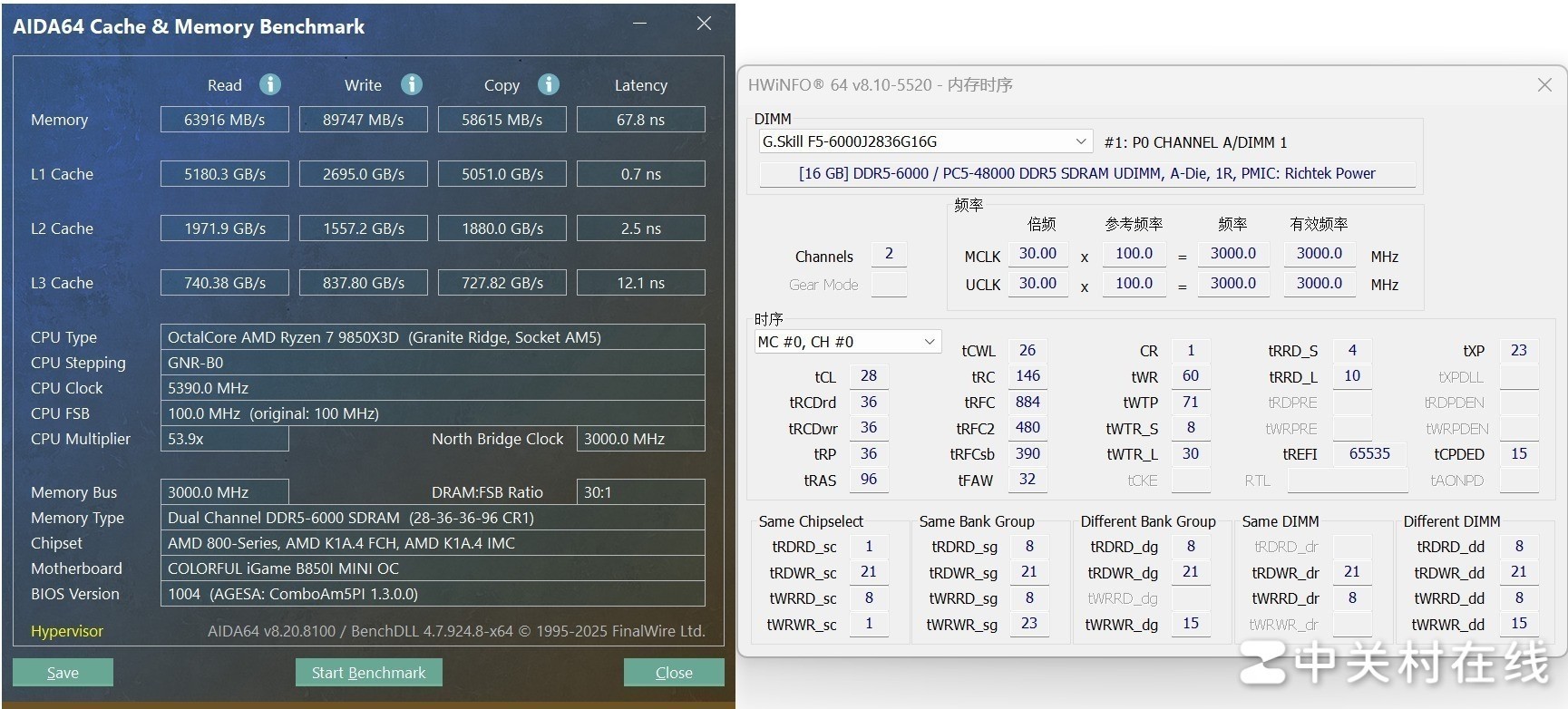Click the North Bridge Clock value 3000.0 MHz
The width and height of the screenshot is (1568, 709).
click(x=641, y=439)
